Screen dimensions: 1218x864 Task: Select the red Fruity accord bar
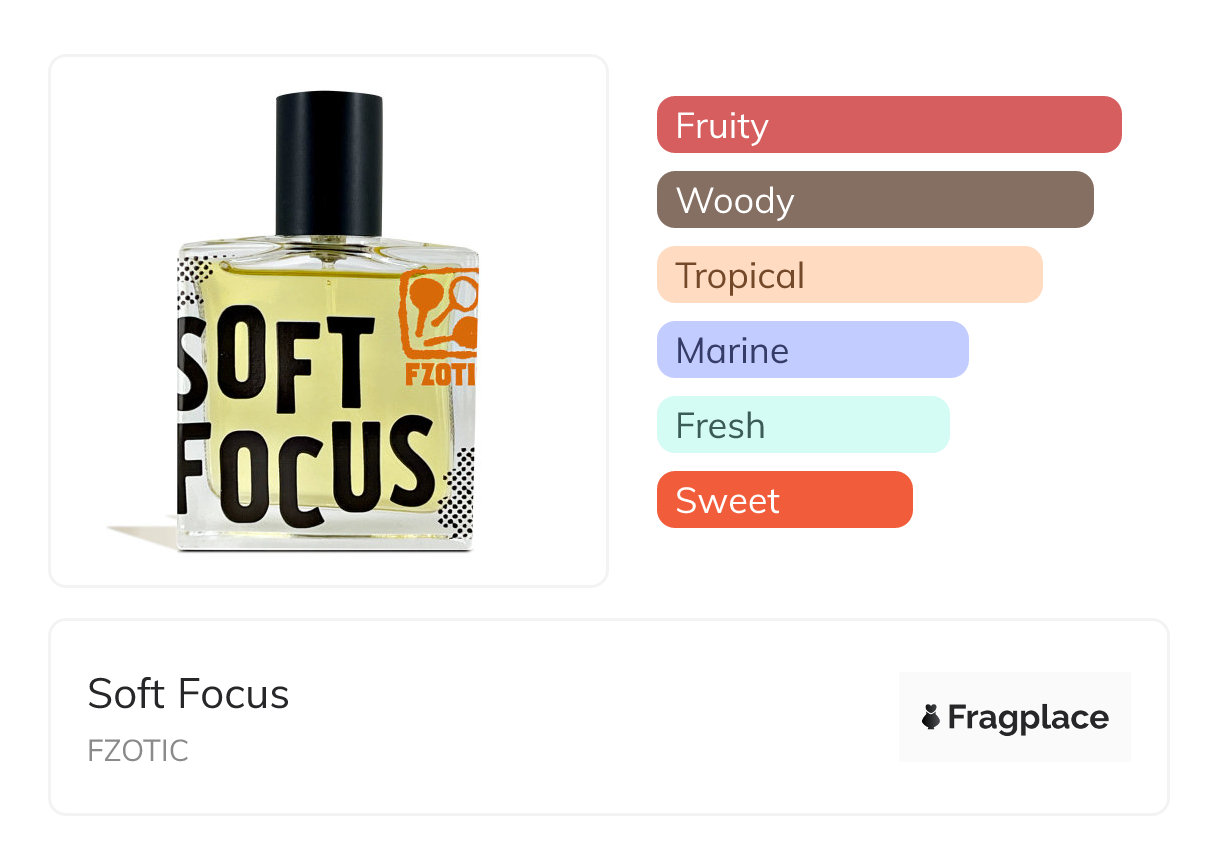tap(888, 125)
